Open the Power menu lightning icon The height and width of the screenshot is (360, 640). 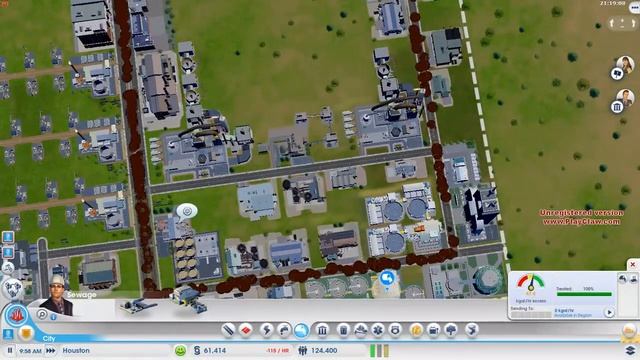(266, 330)
